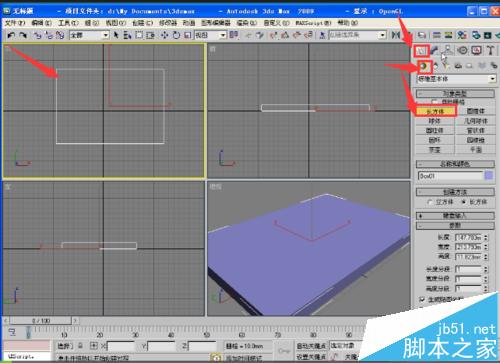Click the 球体 Sphere button
Image resolution: width=500 pixels, height=363 pixels.
point(435,121)
